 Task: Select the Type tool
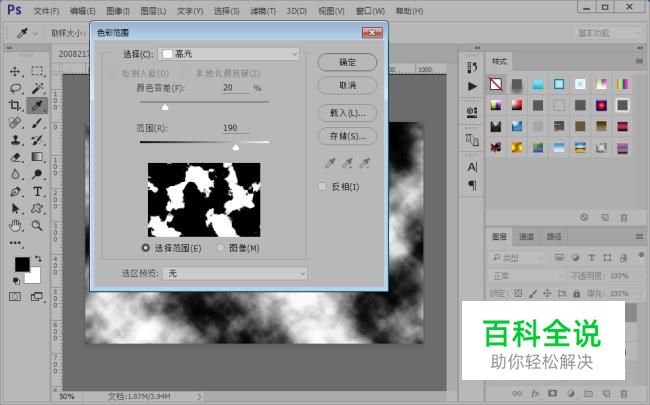pos(37,192)
